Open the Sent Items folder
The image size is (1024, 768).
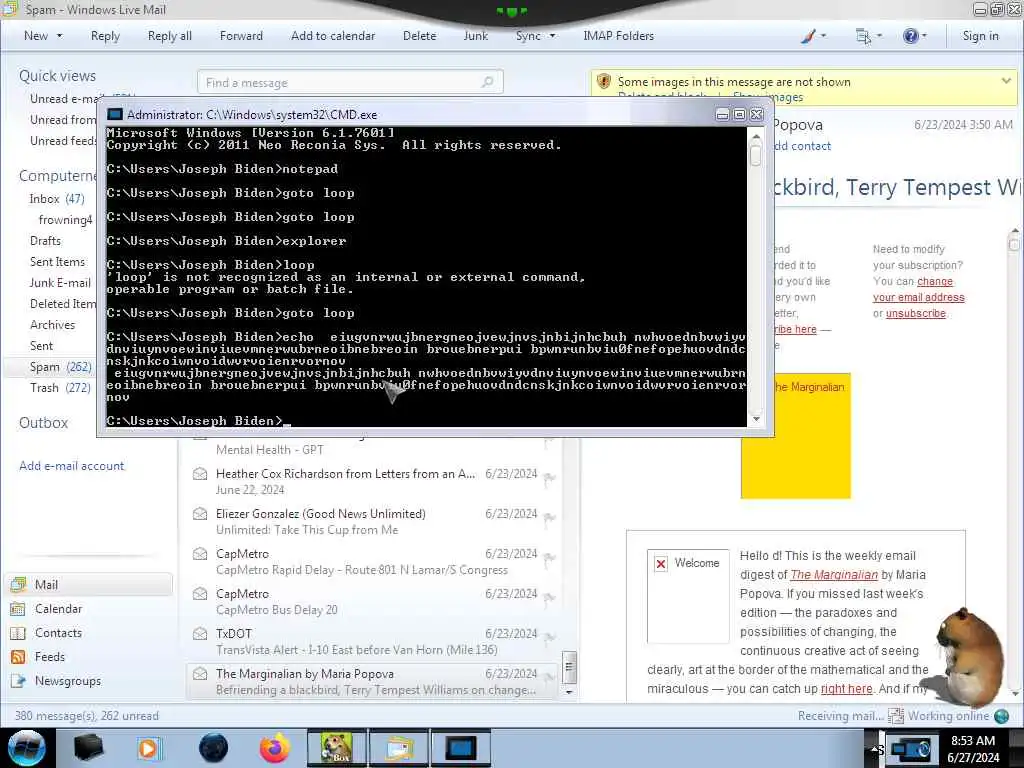click(57, 261)
